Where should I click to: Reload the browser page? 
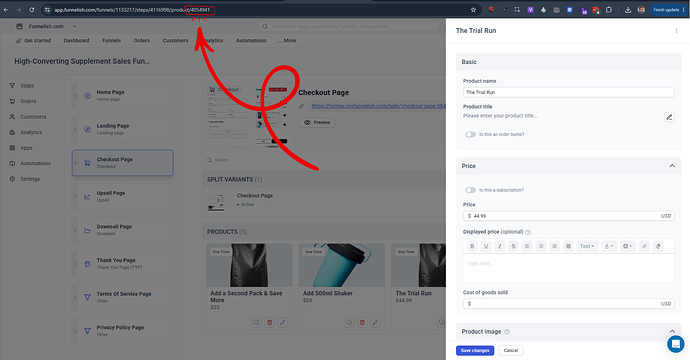32,10
